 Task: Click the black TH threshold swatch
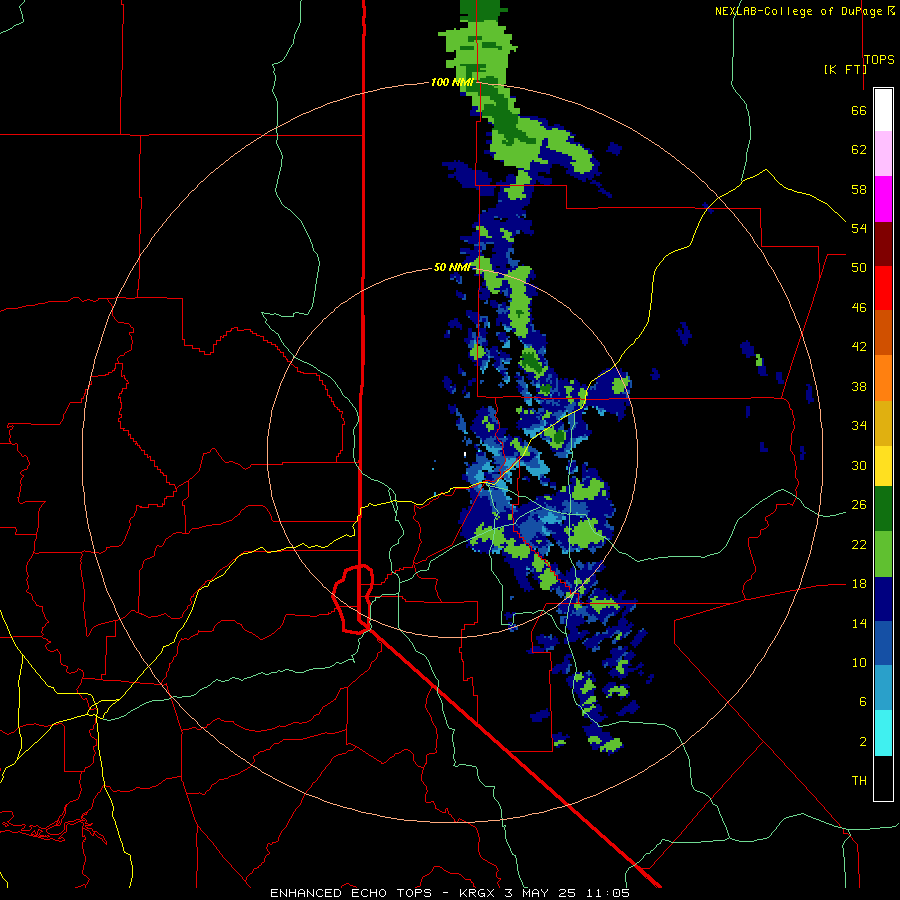coord(883,778)
